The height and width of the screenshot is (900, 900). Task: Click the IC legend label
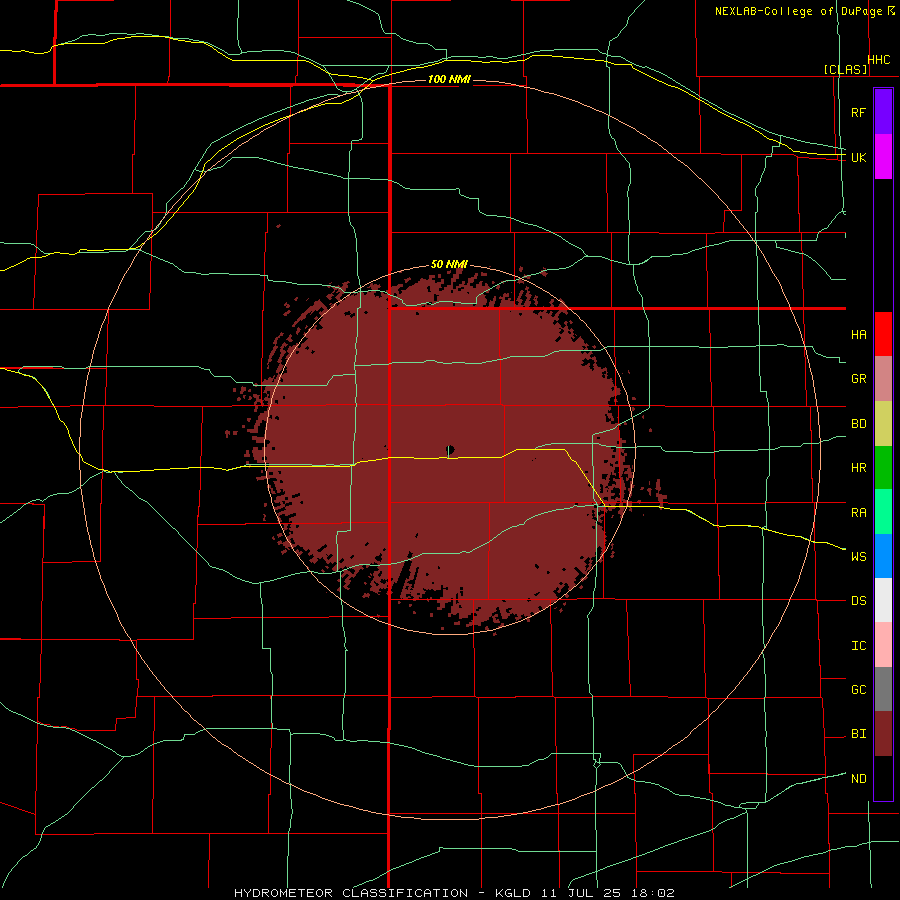858,646
